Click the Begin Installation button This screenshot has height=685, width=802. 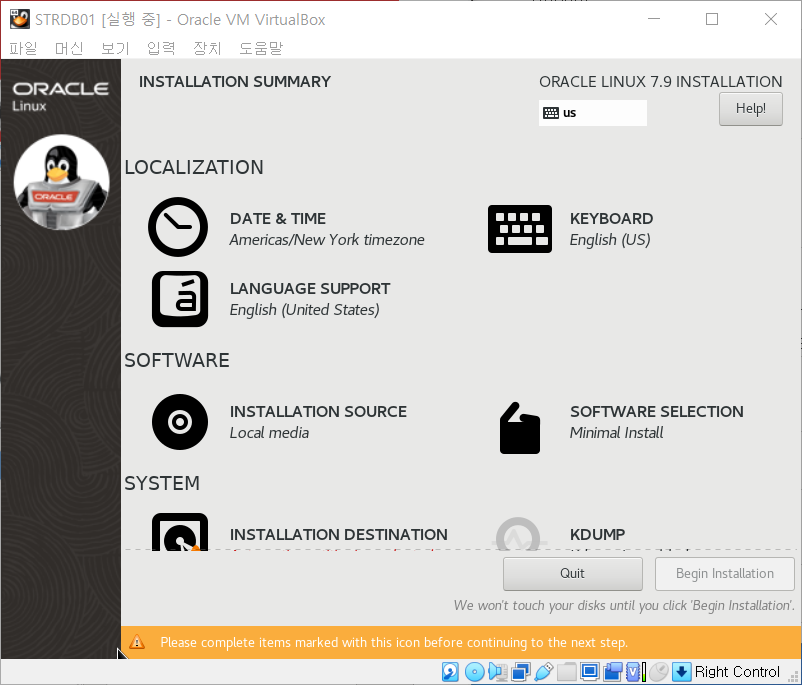725,573
